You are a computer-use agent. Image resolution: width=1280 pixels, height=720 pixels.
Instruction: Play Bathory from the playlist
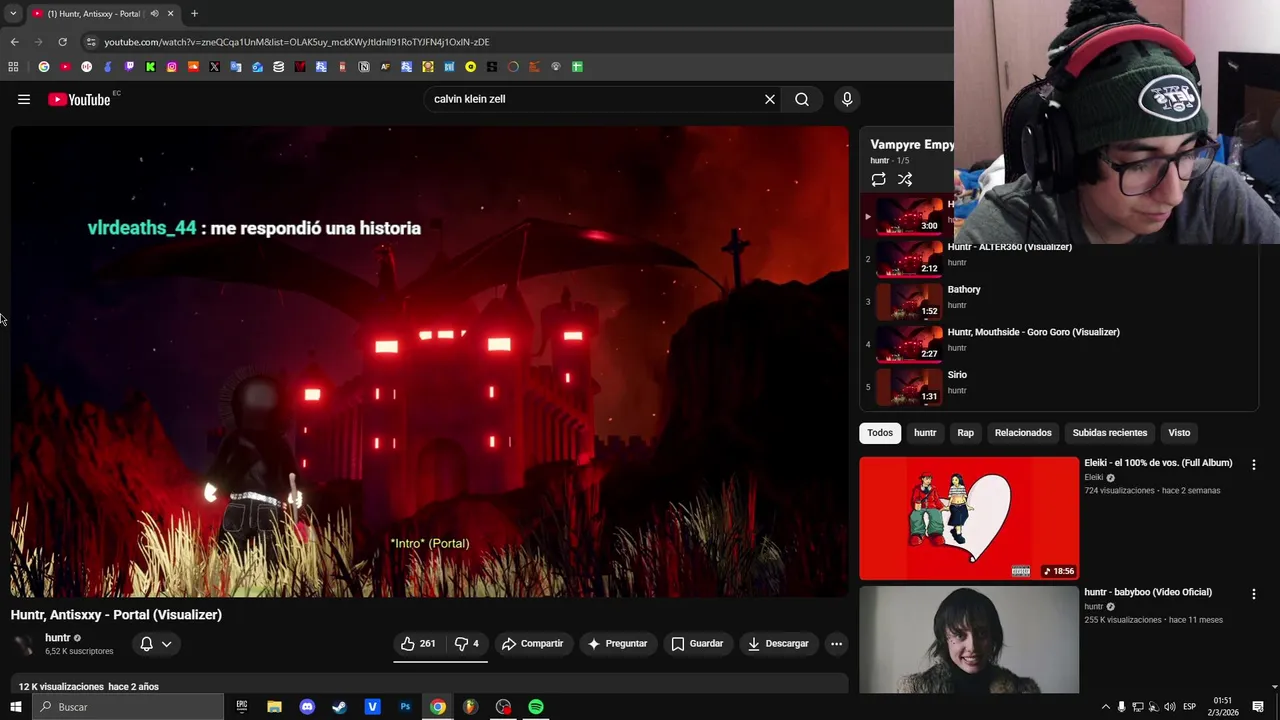click(x=1058, y=302)
